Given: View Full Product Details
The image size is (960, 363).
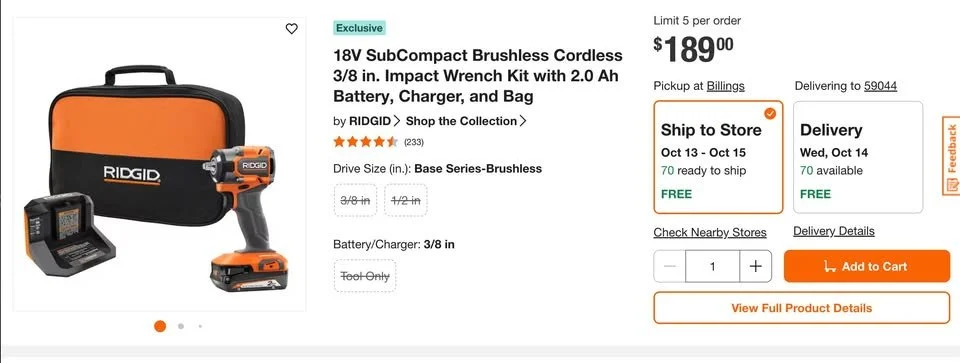Looking at the screenshot, I should click(801, 308).
